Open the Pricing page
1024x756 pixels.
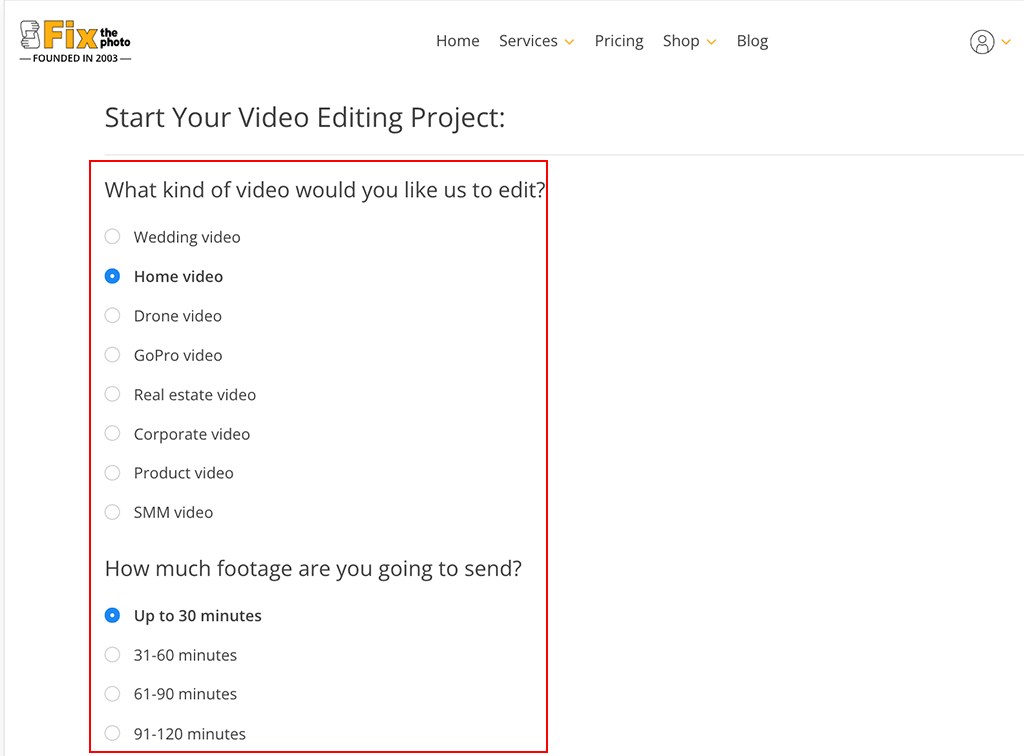pos(618,41)
